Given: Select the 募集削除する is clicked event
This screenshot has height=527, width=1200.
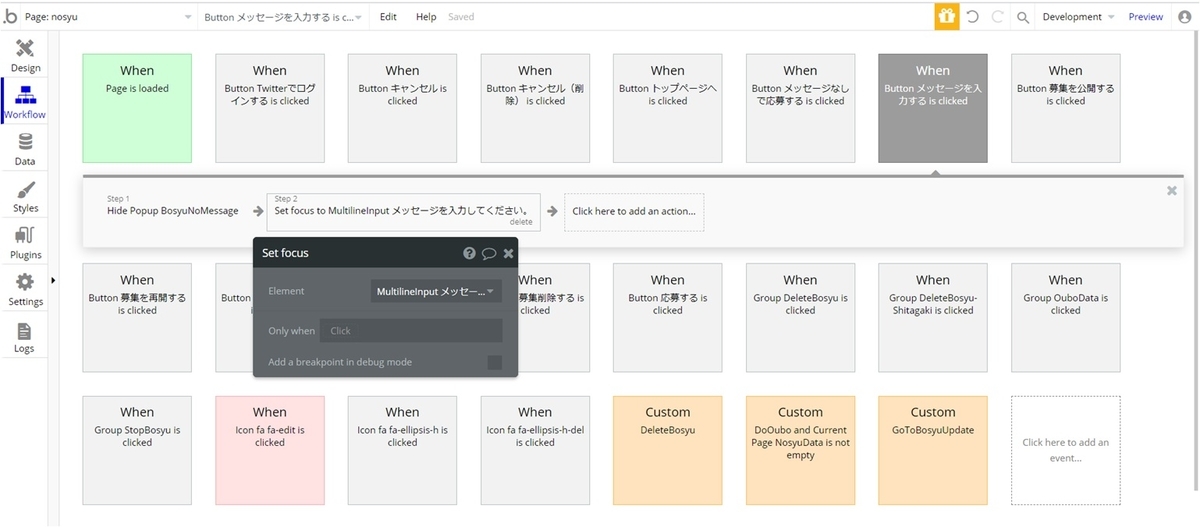Looking at the screenshot, I should (554, 318).
